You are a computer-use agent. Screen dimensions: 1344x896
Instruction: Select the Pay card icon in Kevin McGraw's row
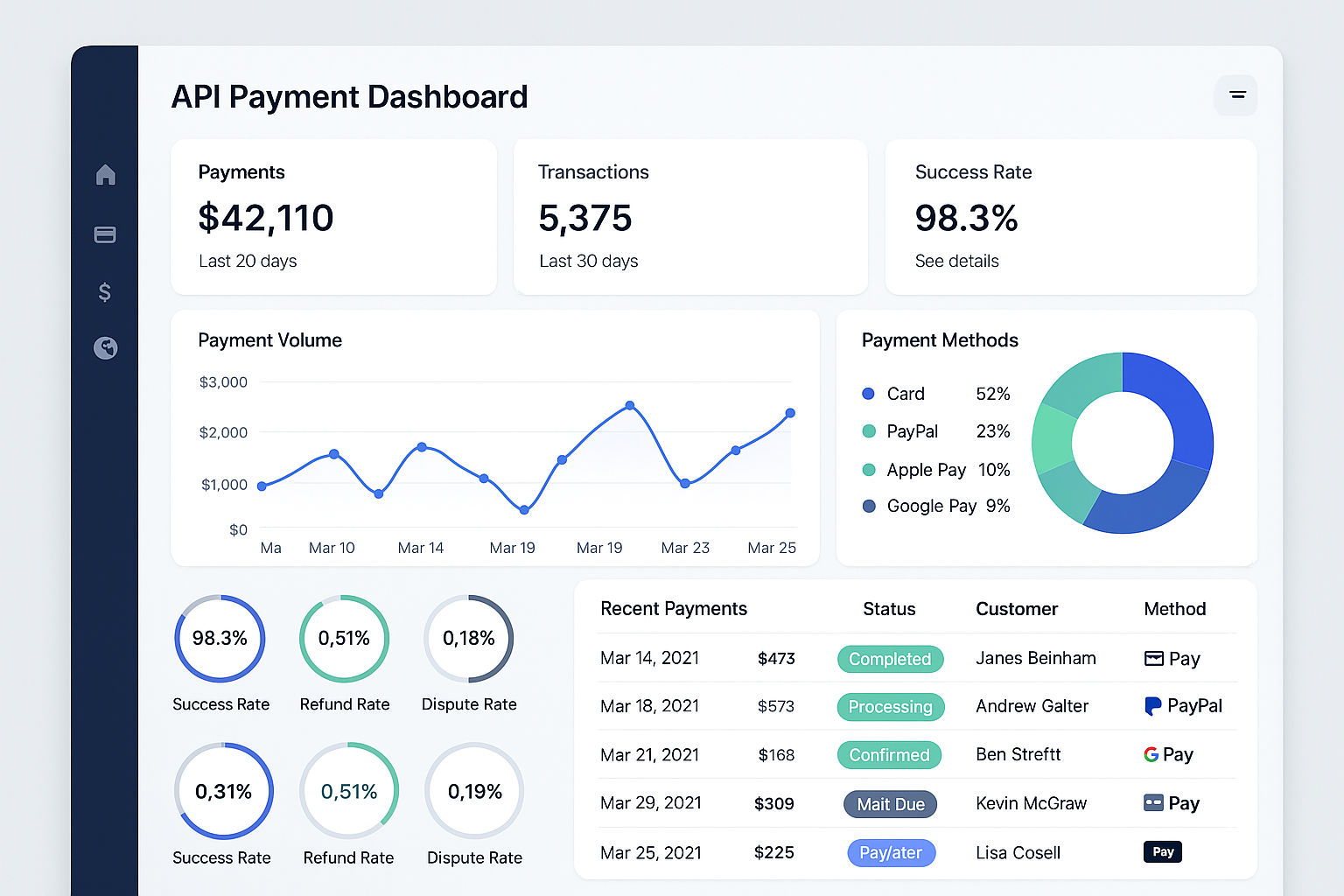pyautogui.click(x=1153, y=803)
